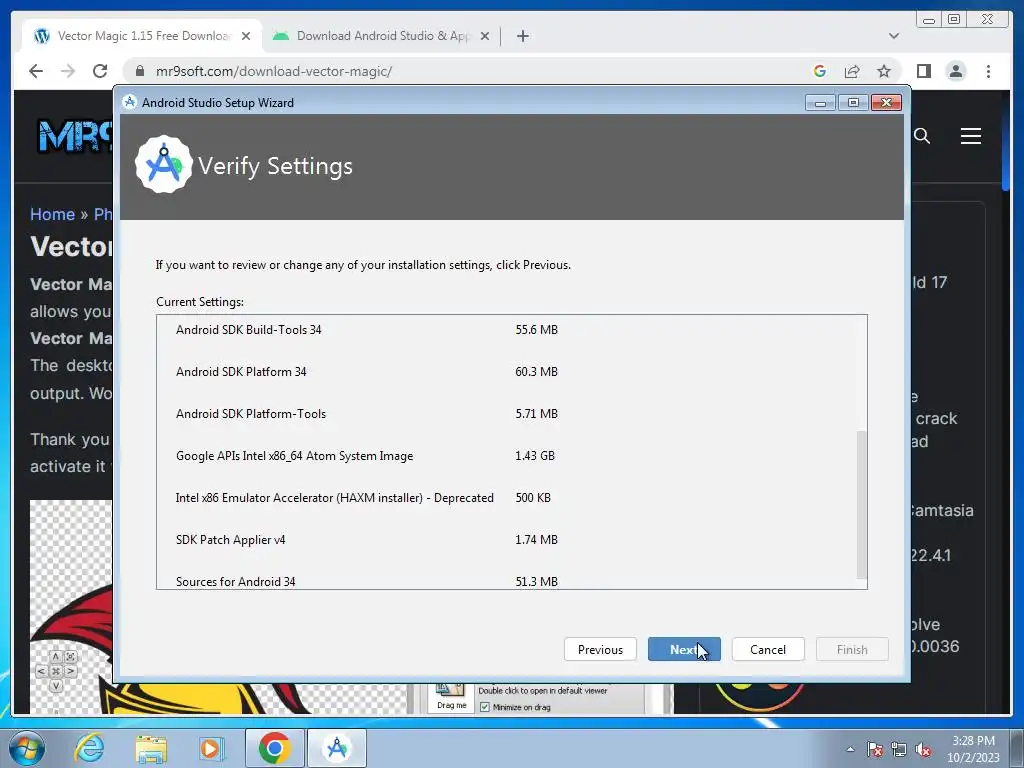Open a new Chrome tab

point(522,36)
